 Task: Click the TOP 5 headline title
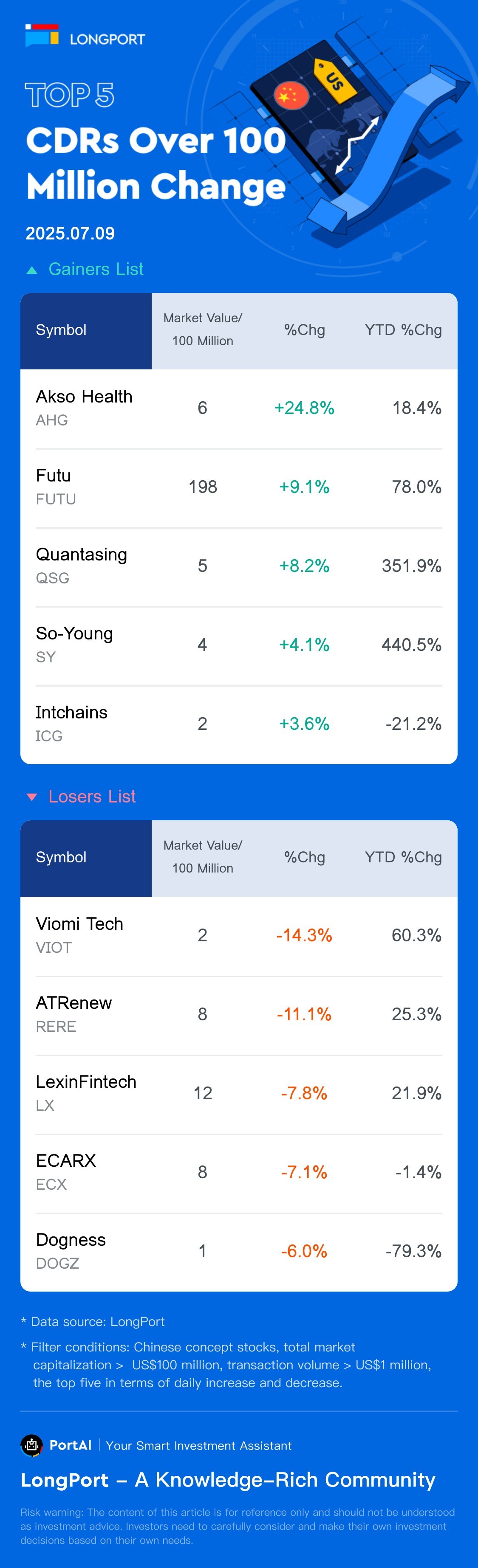[x=69, y=95]
